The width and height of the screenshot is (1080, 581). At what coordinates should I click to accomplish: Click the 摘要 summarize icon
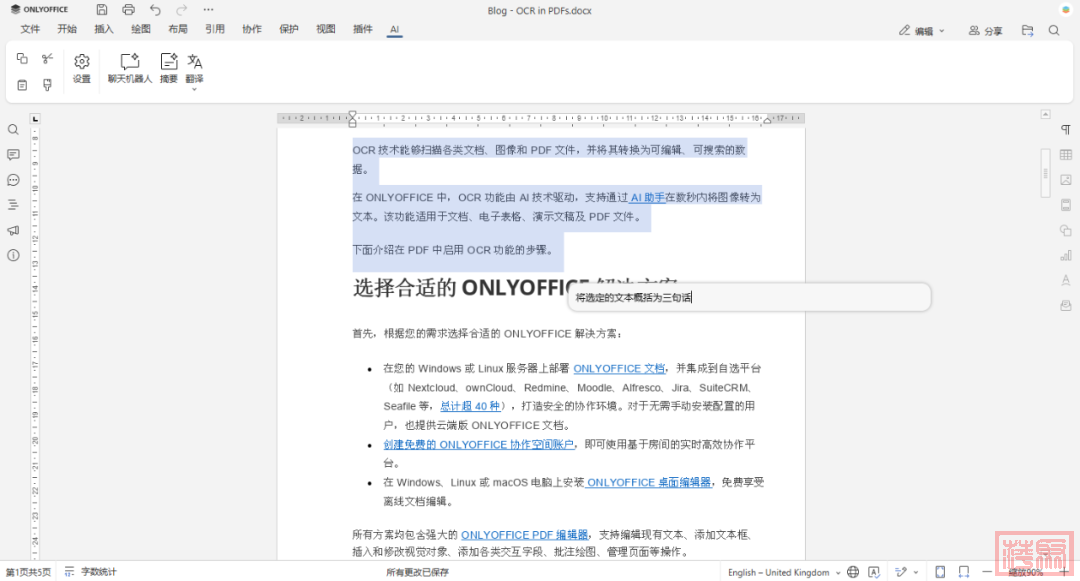pyautogui.click(x=169, y=68)
